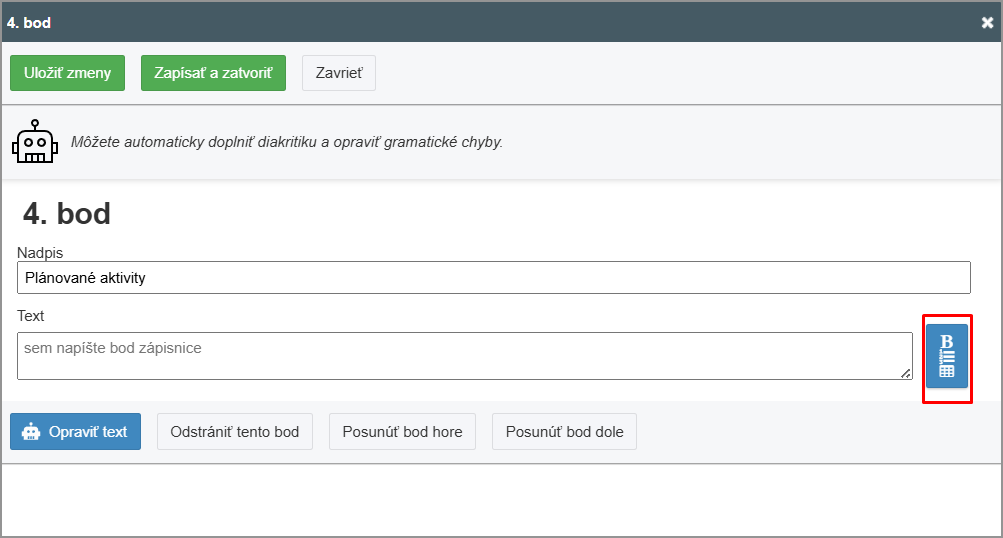1003x538 pixels.
Task: Click the Uložiť zmeny button
Action: [x=67, y=73]
